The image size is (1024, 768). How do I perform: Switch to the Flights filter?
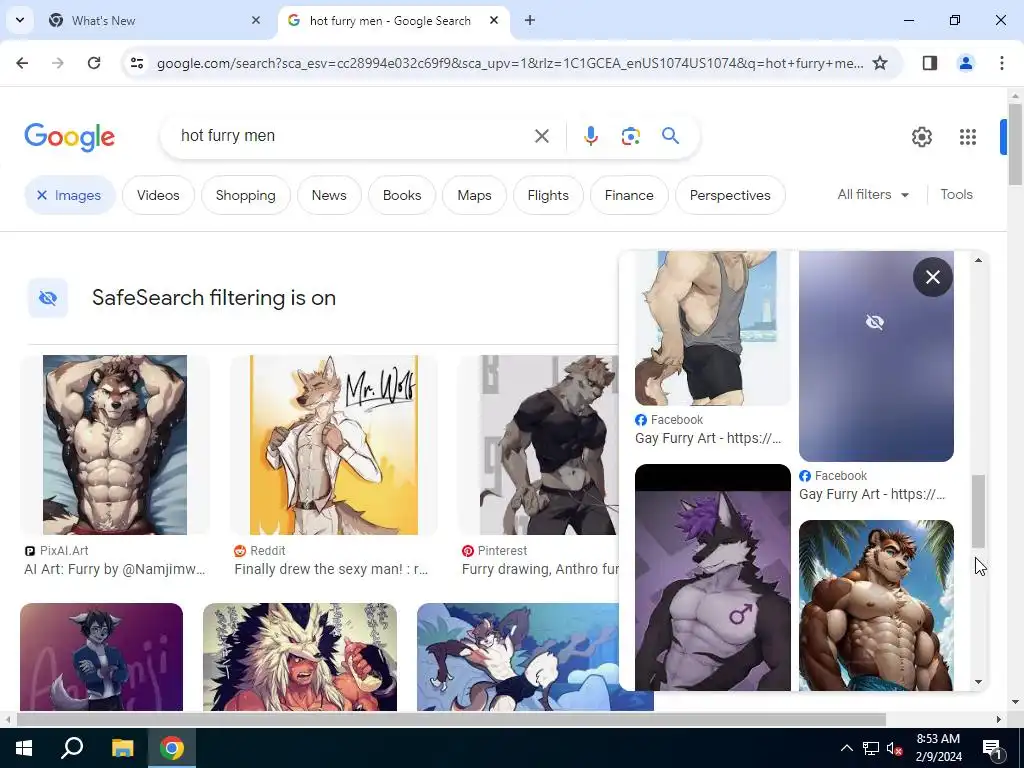click(x=548, y=195)
